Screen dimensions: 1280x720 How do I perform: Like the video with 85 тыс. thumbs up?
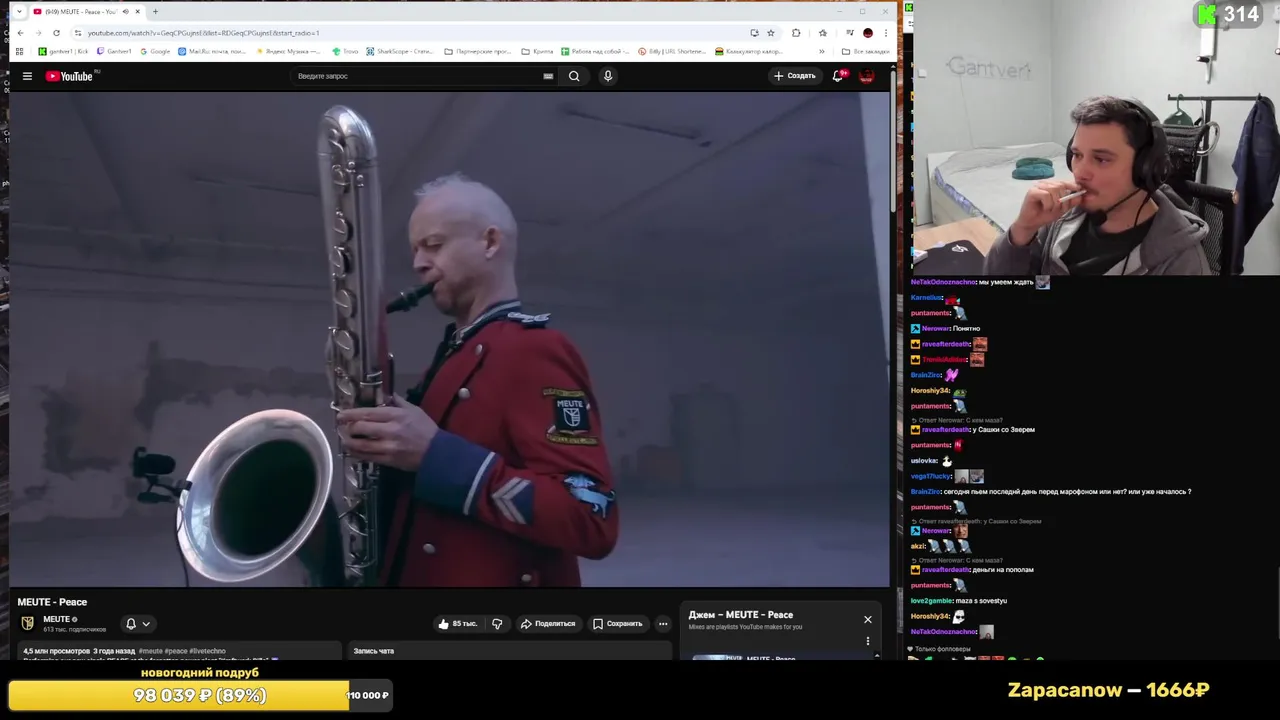458,624
